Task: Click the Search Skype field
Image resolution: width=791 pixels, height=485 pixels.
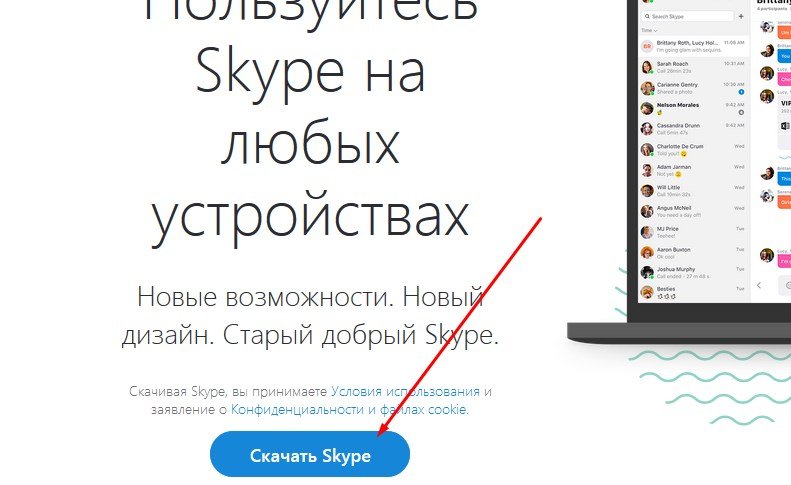Action: 688,17
